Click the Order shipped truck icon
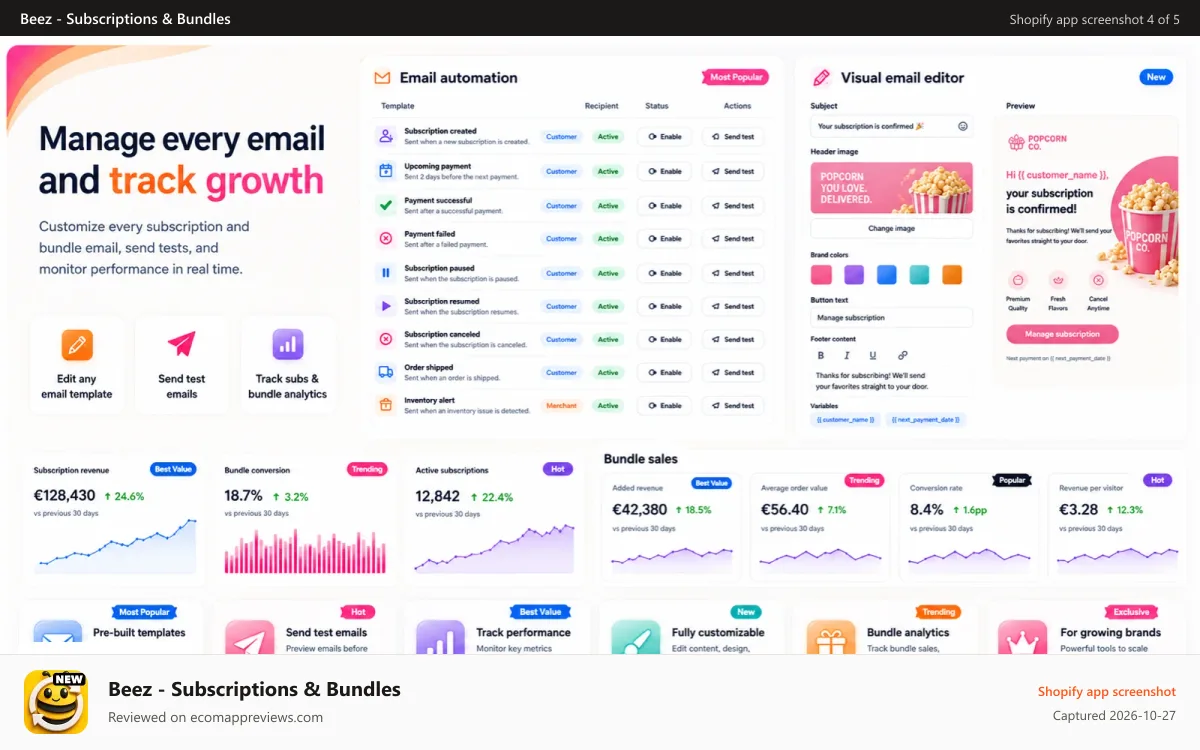This screenshot has height=750, width=1200. pyautogui.click(x=385, y=372)
